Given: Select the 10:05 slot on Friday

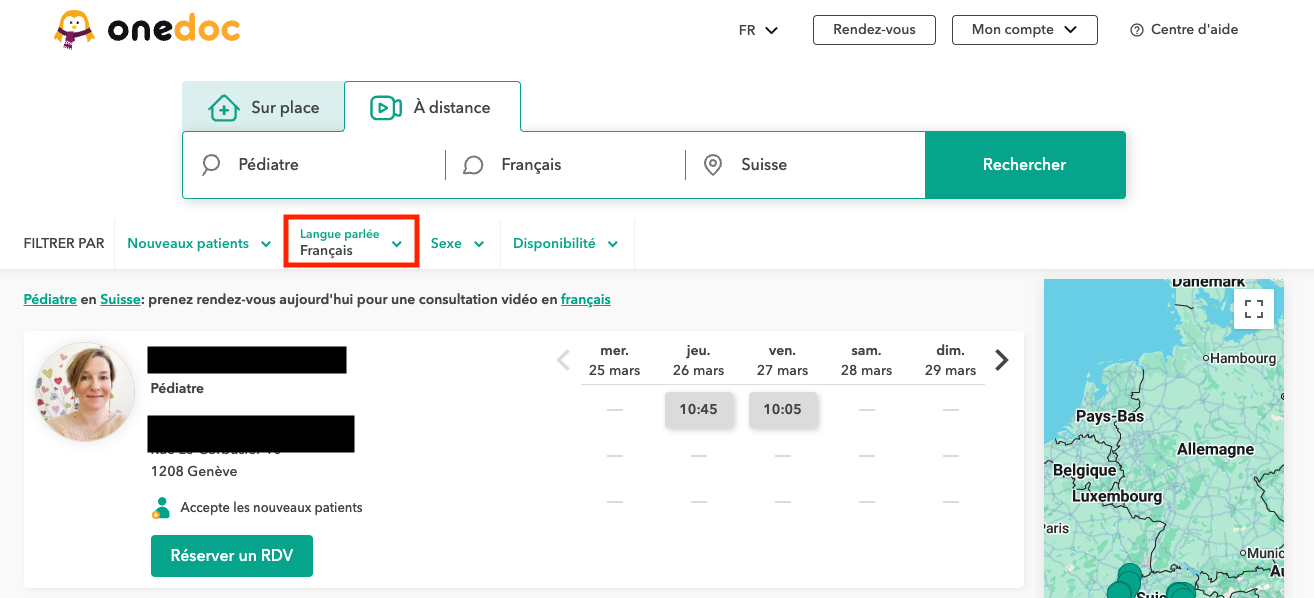Looking at the screenshot, I should tap(782, 409).
